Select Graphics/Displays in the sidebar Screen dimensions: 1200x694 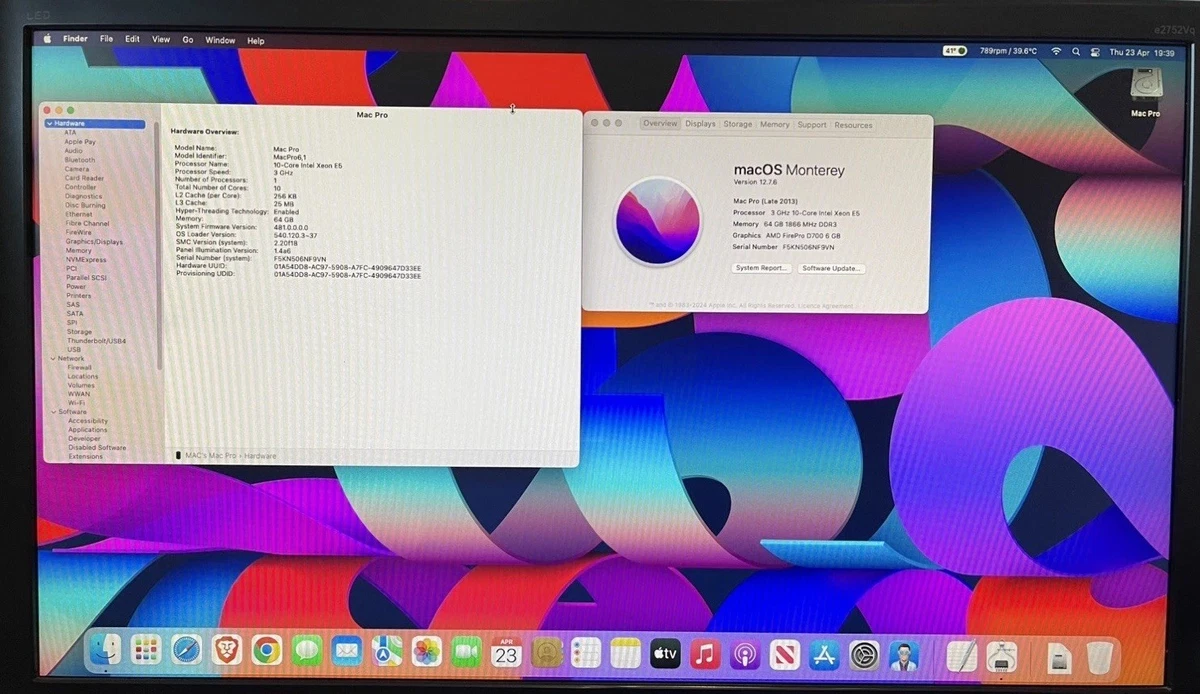pos(94,241)
